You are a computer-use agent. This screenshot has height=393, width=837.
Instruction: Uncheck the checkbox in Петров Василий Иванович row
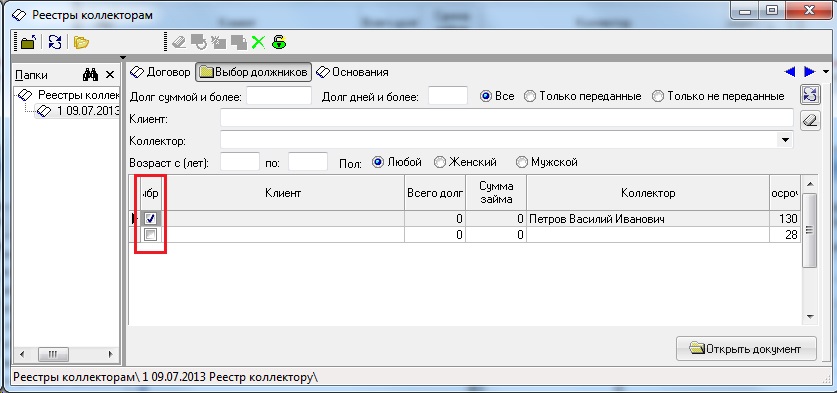151,218
